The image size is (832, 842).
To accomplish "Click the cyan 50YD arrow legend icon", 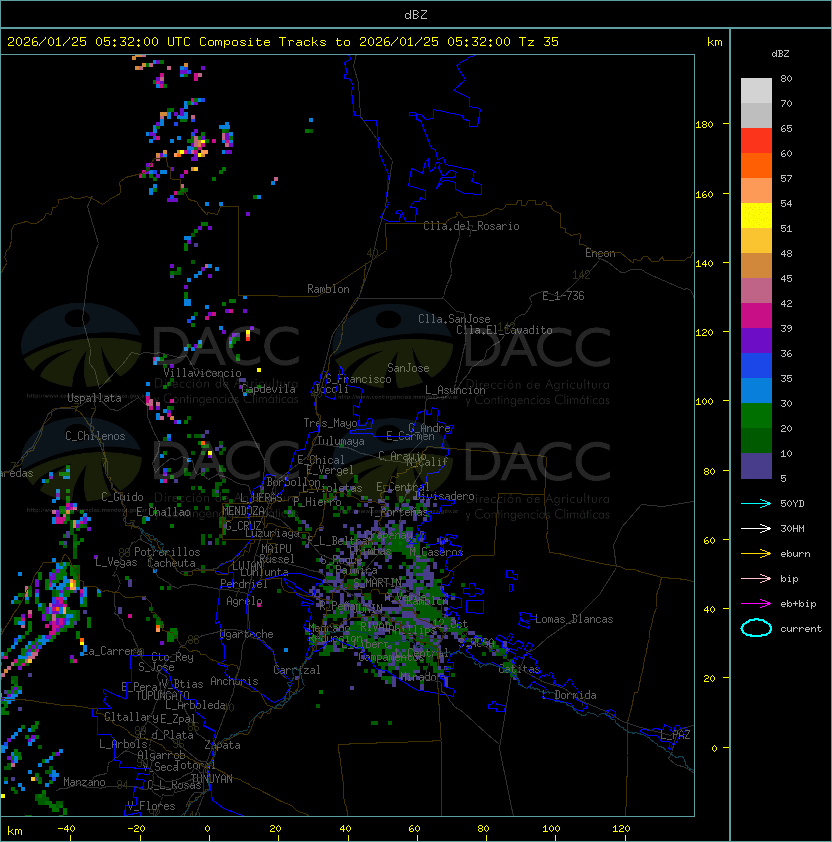I will tap(756, 503).
